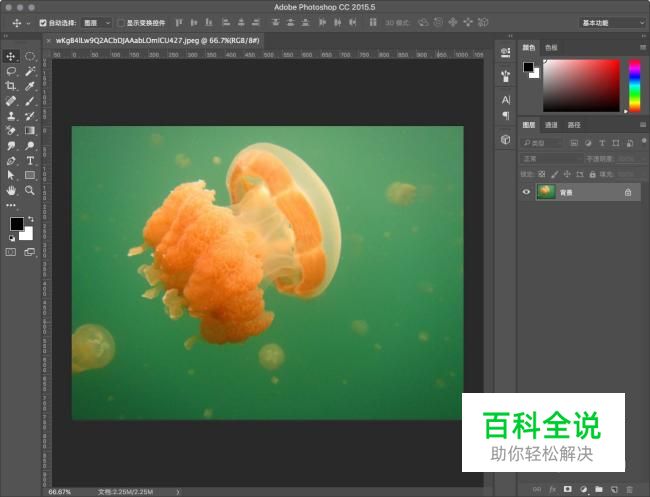
Task: Uncheck the 自动选择 checkbox
Action: pyautogui.click(x=43, y=22)
